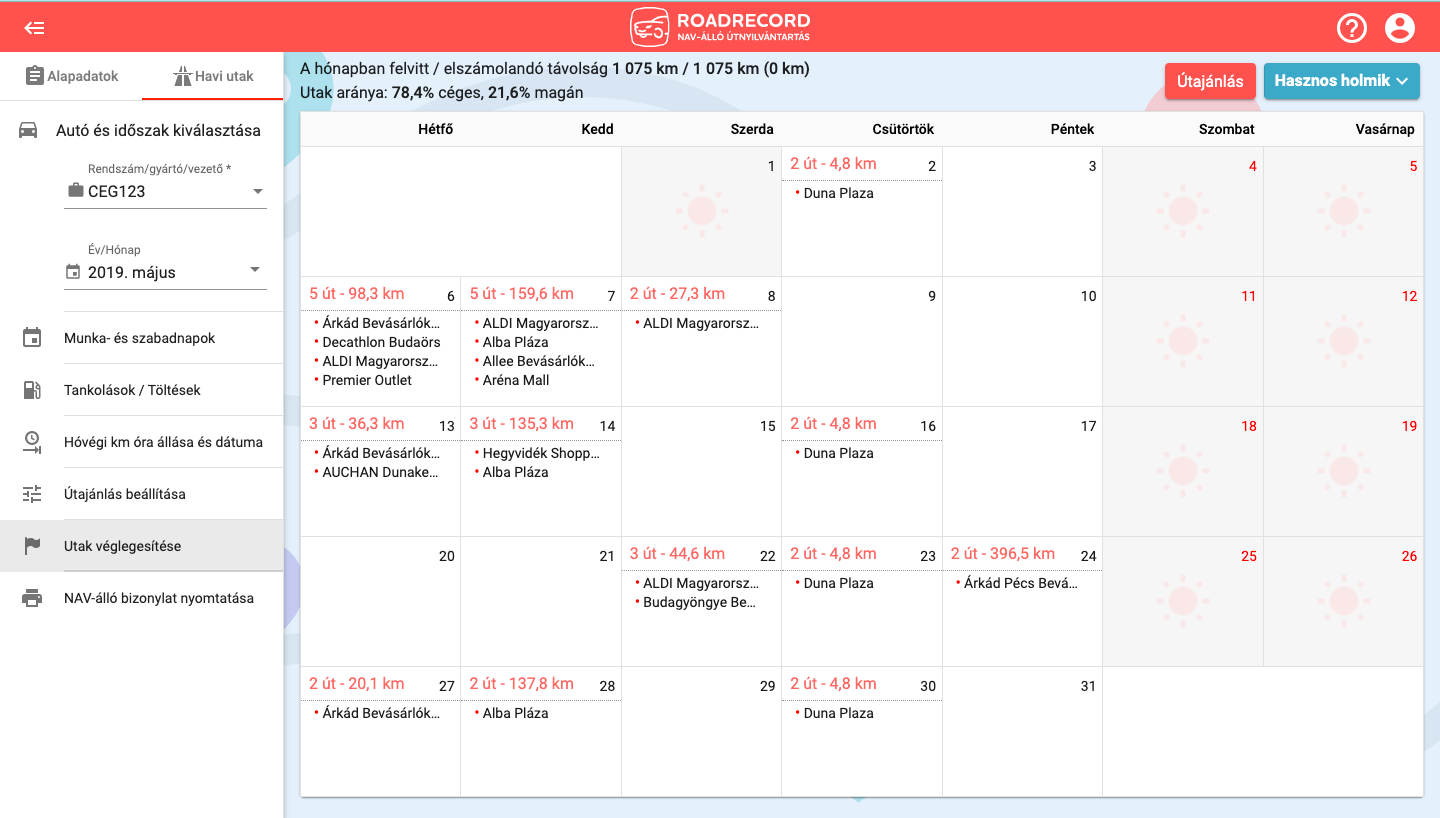Click calendar icon next to 2019. május

[72, 272]
